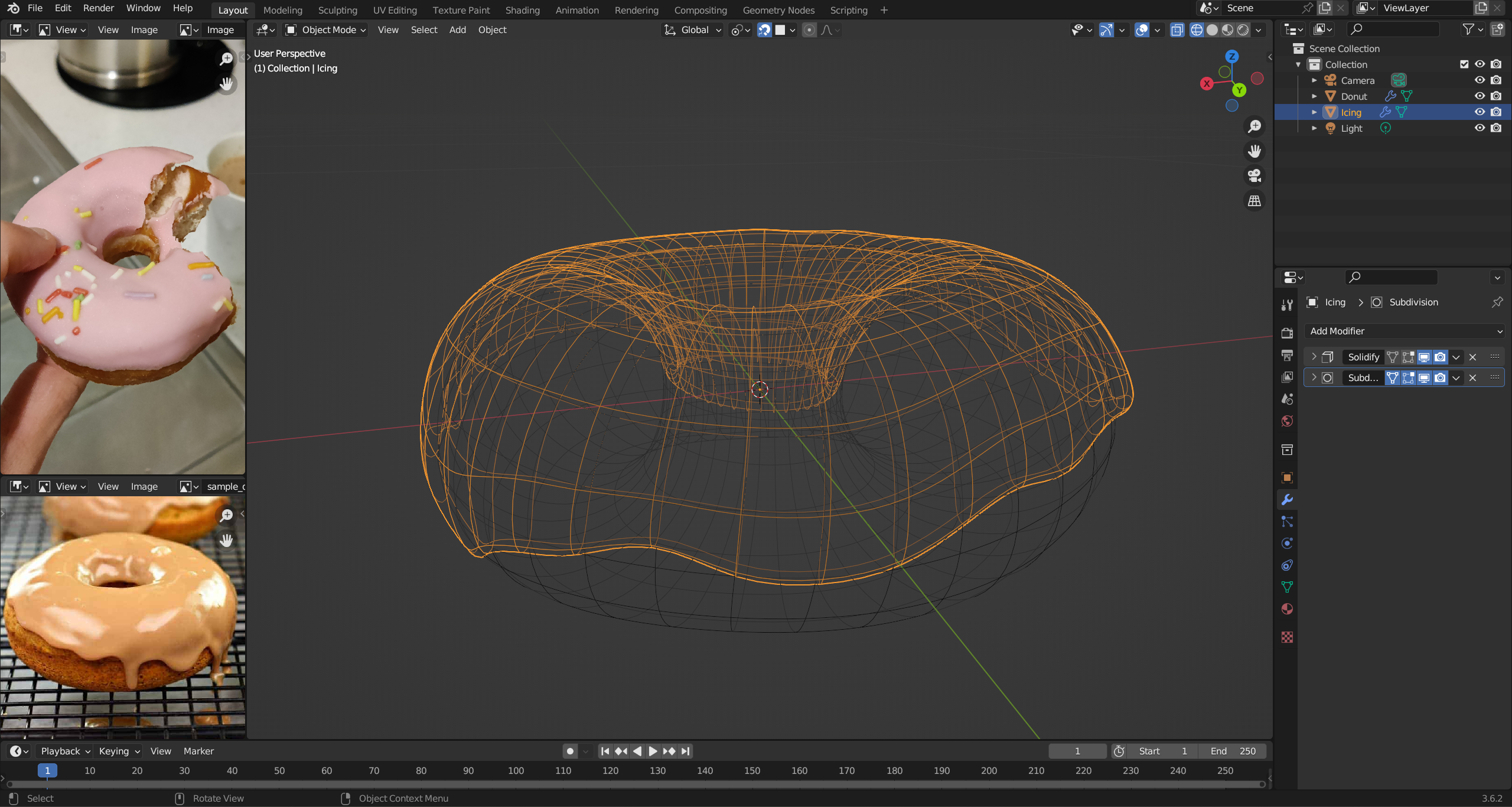Remove the Subdivision modifier
This screenshot has width=1512, height=807.
[x=1472, y=378]
